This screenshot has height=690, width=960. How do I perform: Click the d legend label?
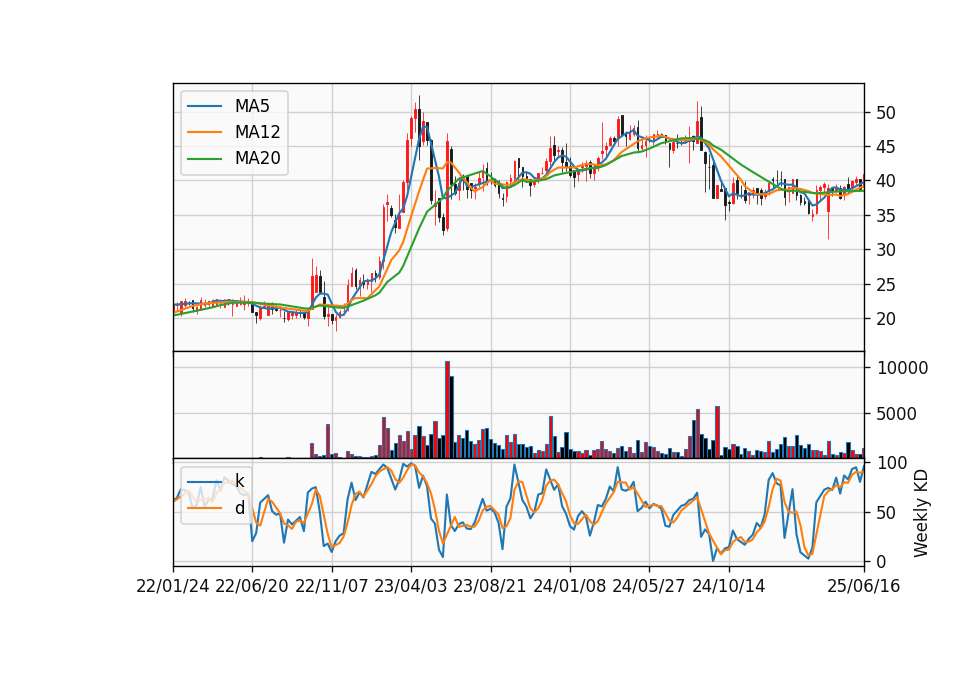(239, 508)
